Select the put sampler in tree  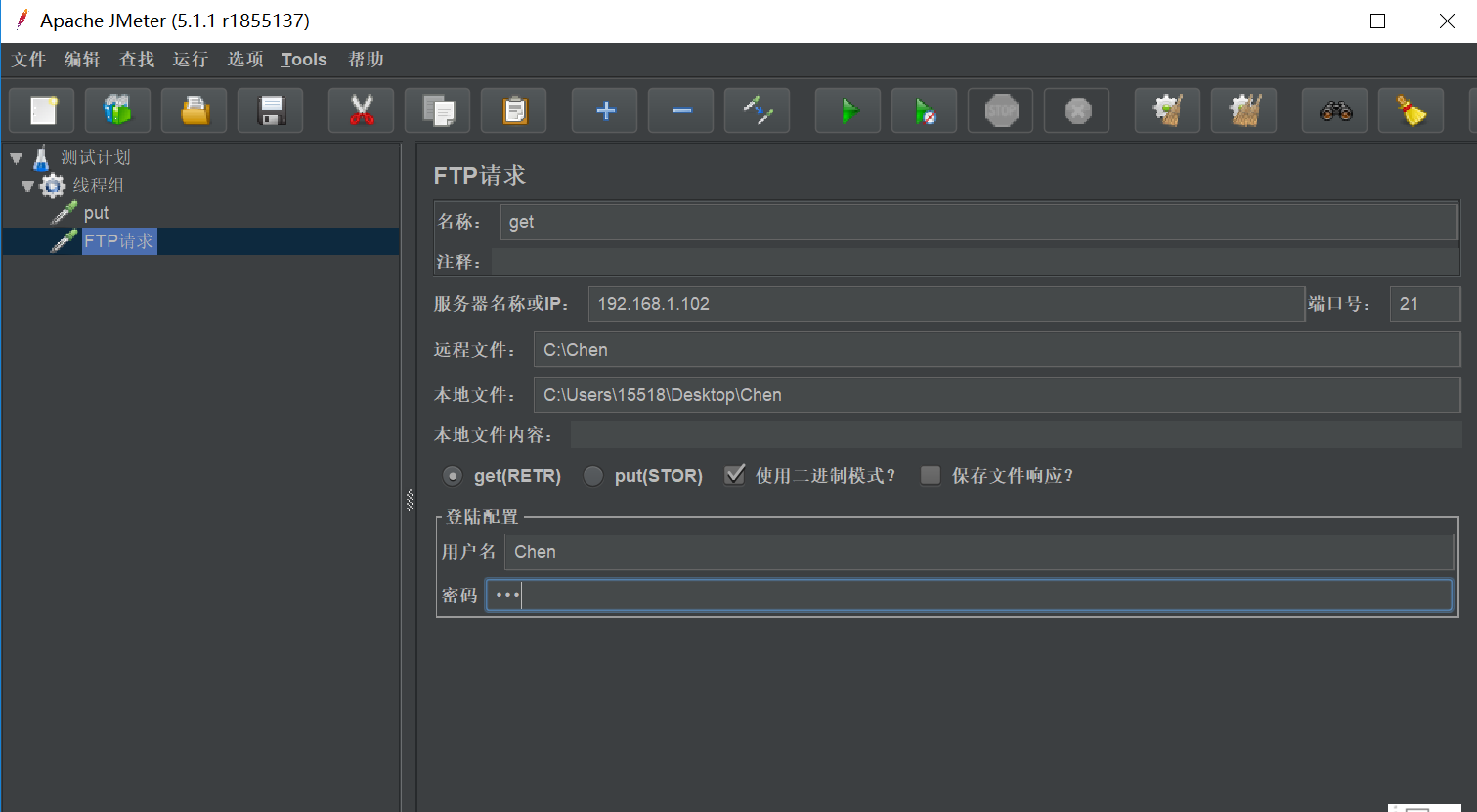[96, 213]
